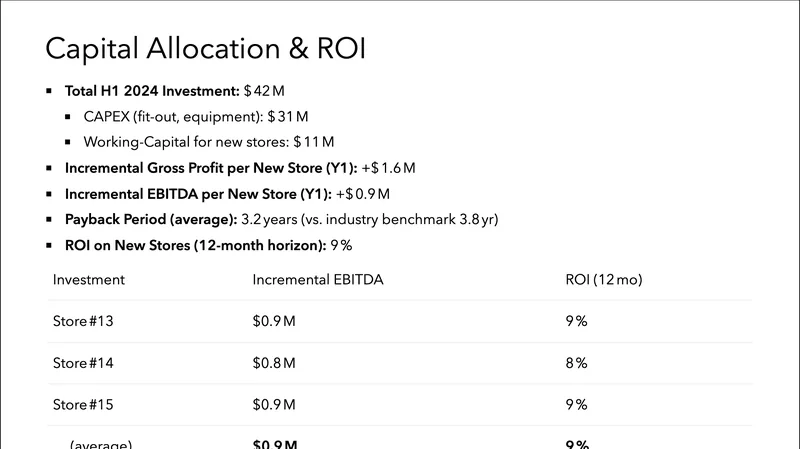Select the Incremental EBITDA per New Store bullet
The height and width of the screenshot is (449, 800).
pyautogui.click(x=227, y=193)
